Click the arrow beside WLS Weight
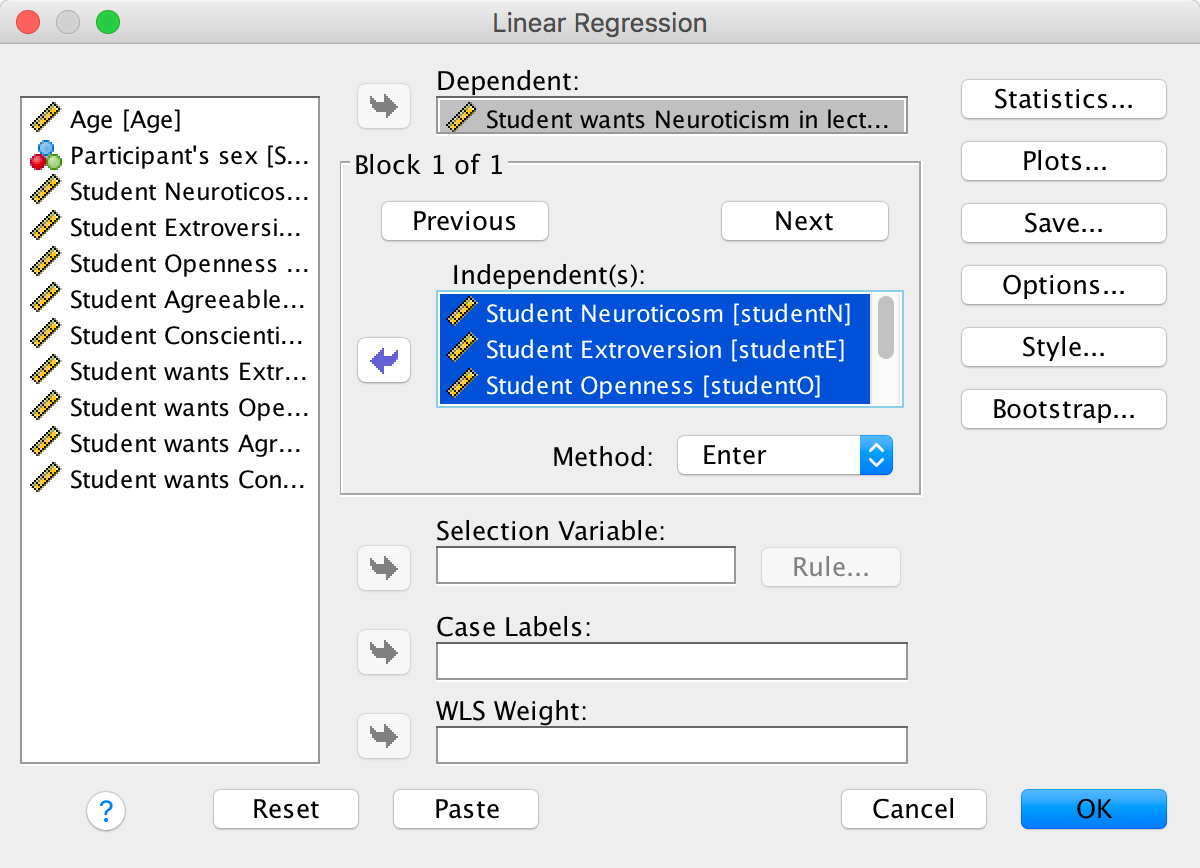 (x=384, y=736)
